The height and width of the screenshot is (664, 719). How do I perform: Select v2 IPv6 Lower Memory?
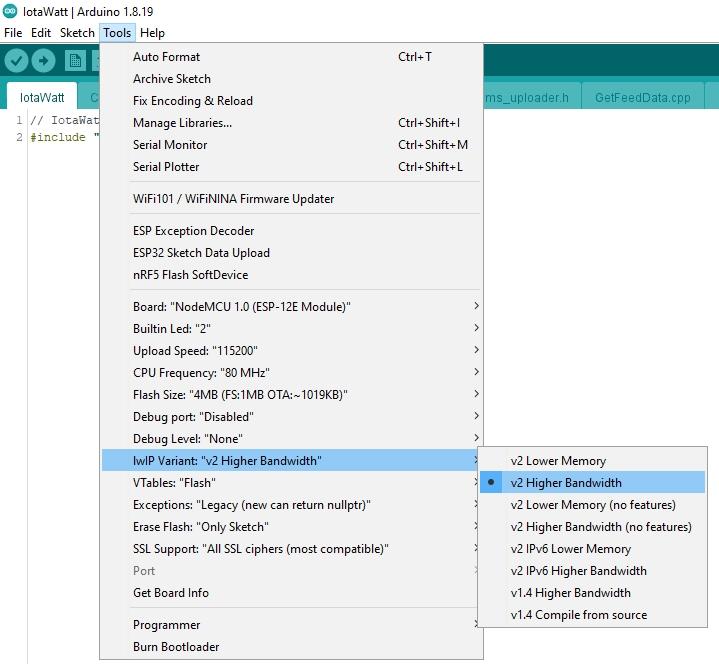point(592,549)
